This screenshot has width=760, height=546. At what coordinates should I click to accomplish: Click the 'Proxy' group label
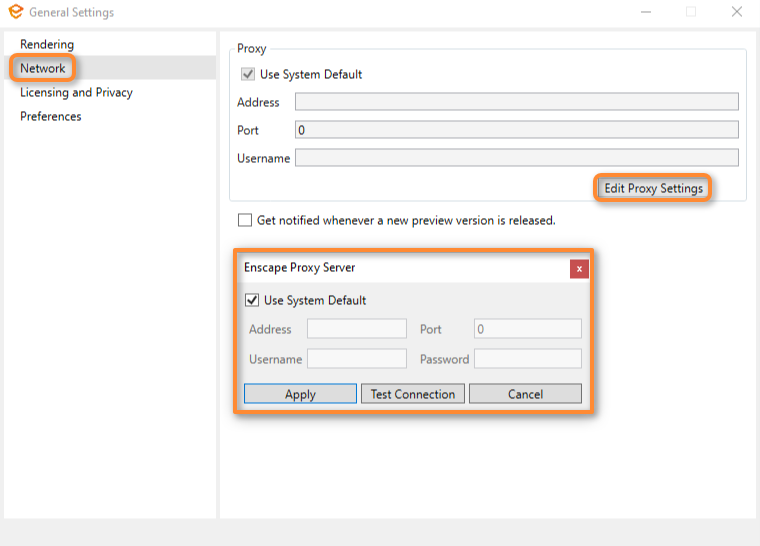[x=252, y=48]
